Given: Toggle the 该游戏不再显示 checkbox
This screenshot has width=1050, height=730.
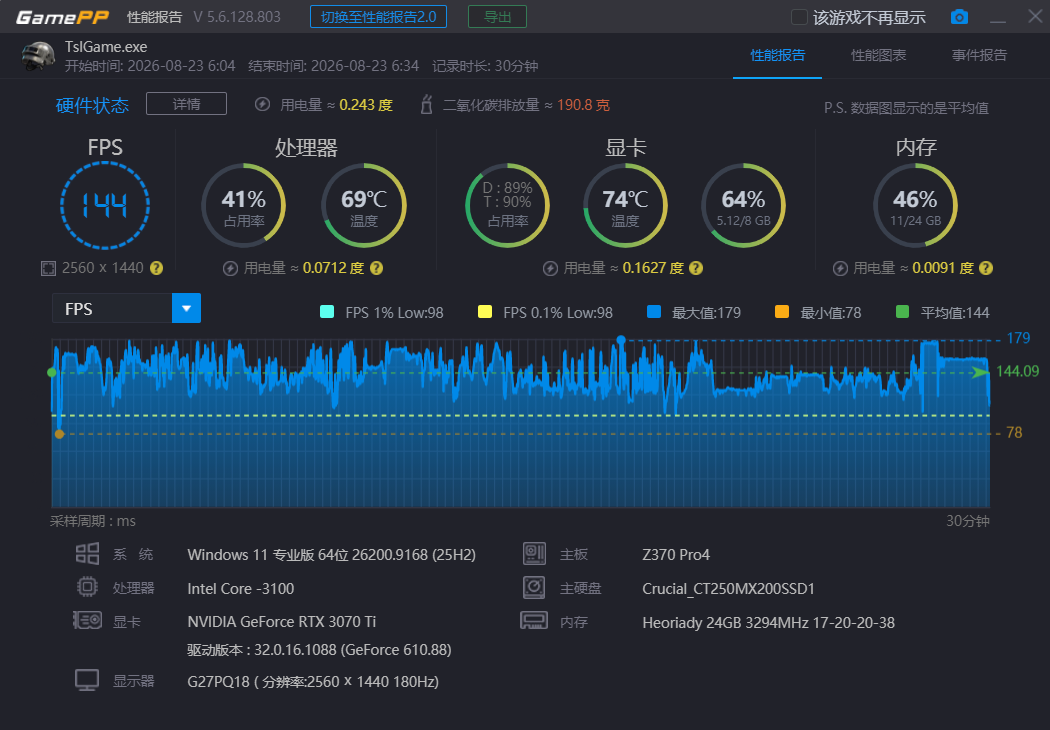Looking at the screenshot, I should point(799,17).
